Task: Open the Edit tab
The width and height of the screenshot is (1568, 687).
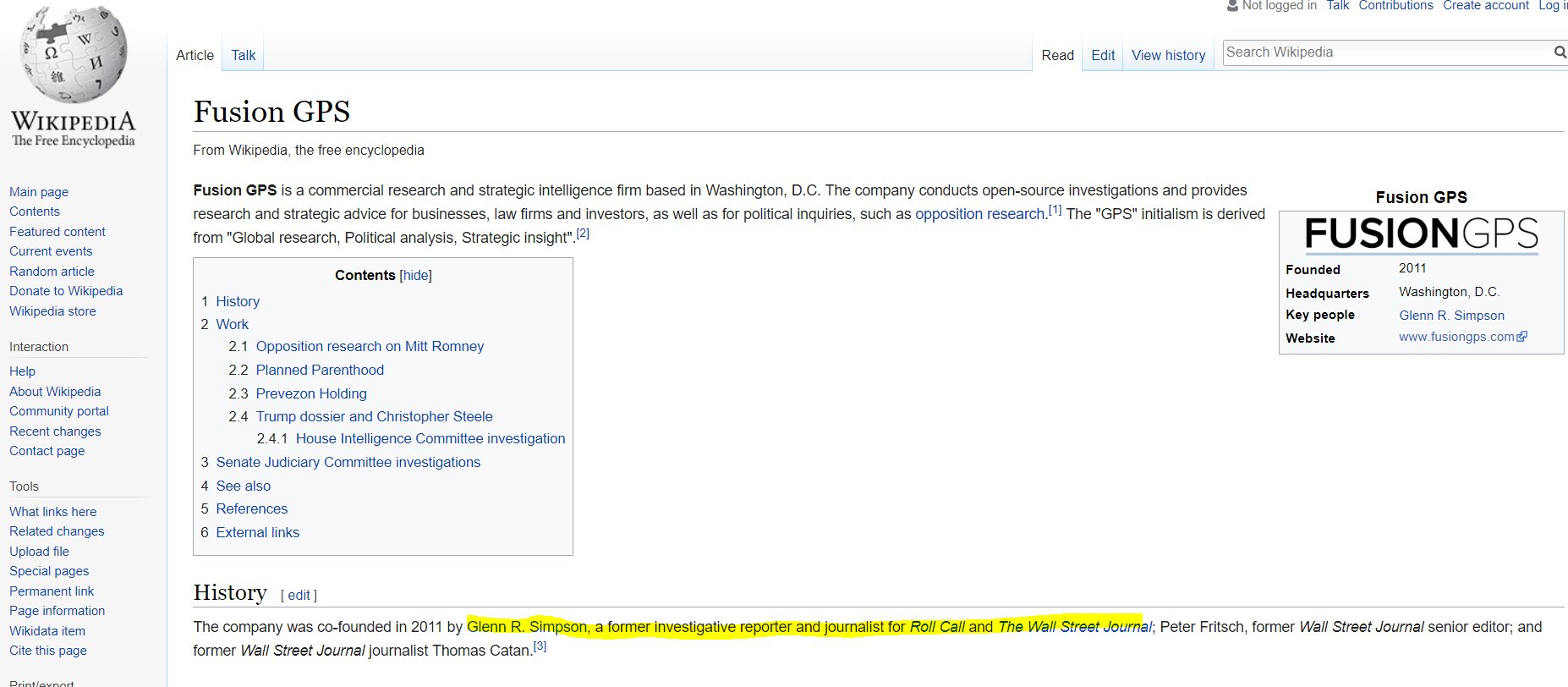Action: pos(1103,55)
